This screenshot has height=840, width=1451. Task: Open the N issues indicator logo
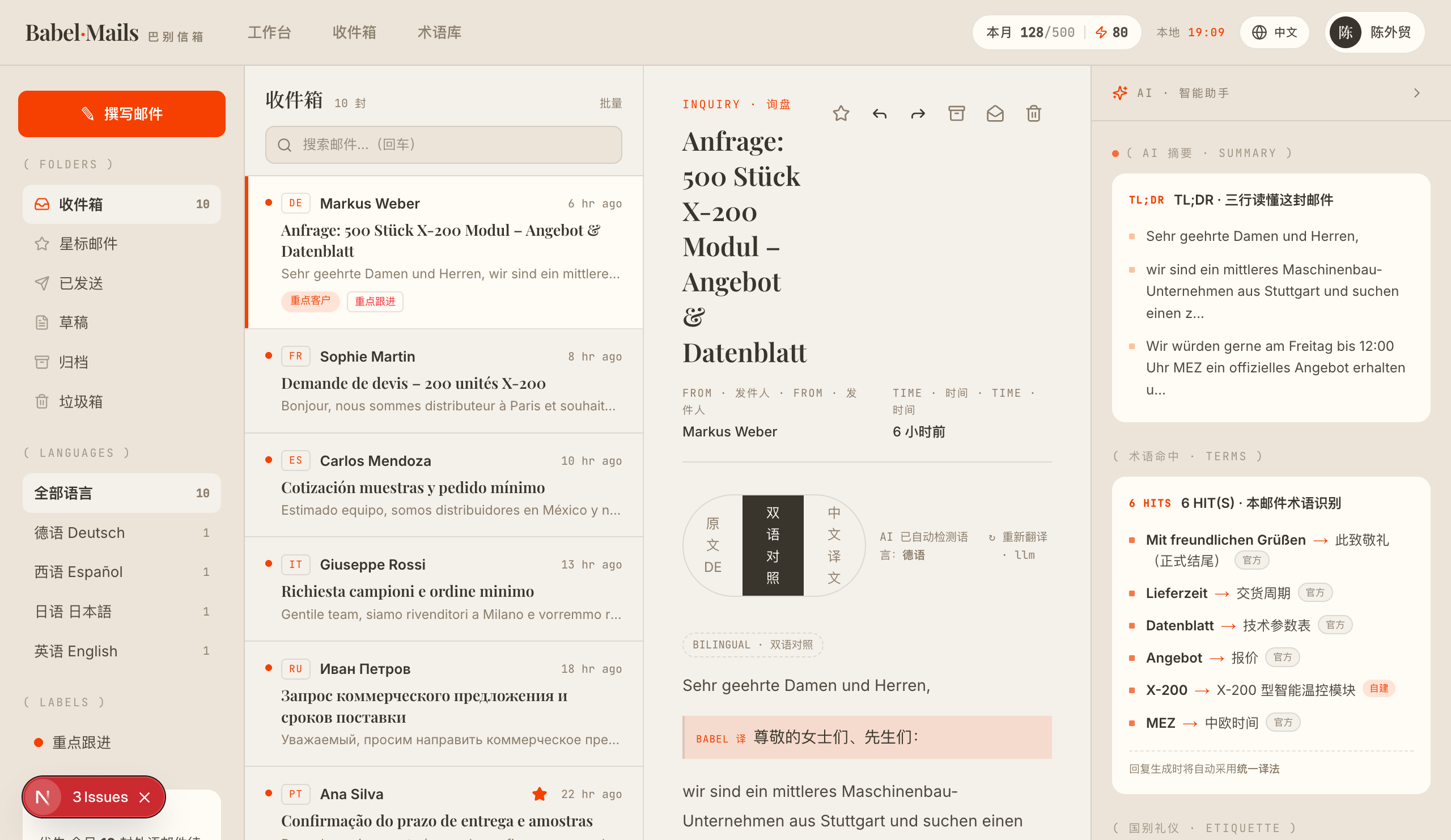[x=43, y=797]
